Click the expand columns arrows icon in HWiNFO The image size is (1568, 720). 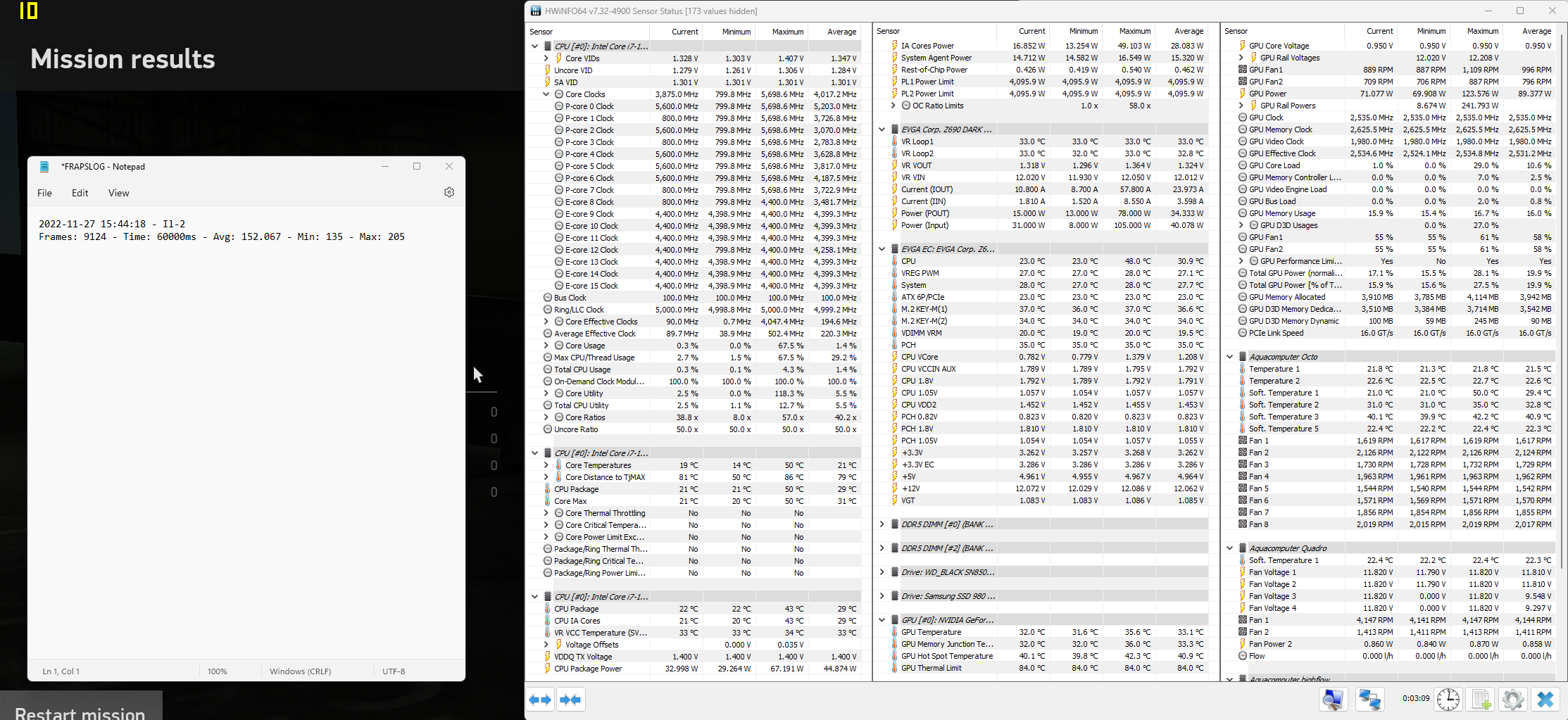pyautogui.click(x=541, y=700)
